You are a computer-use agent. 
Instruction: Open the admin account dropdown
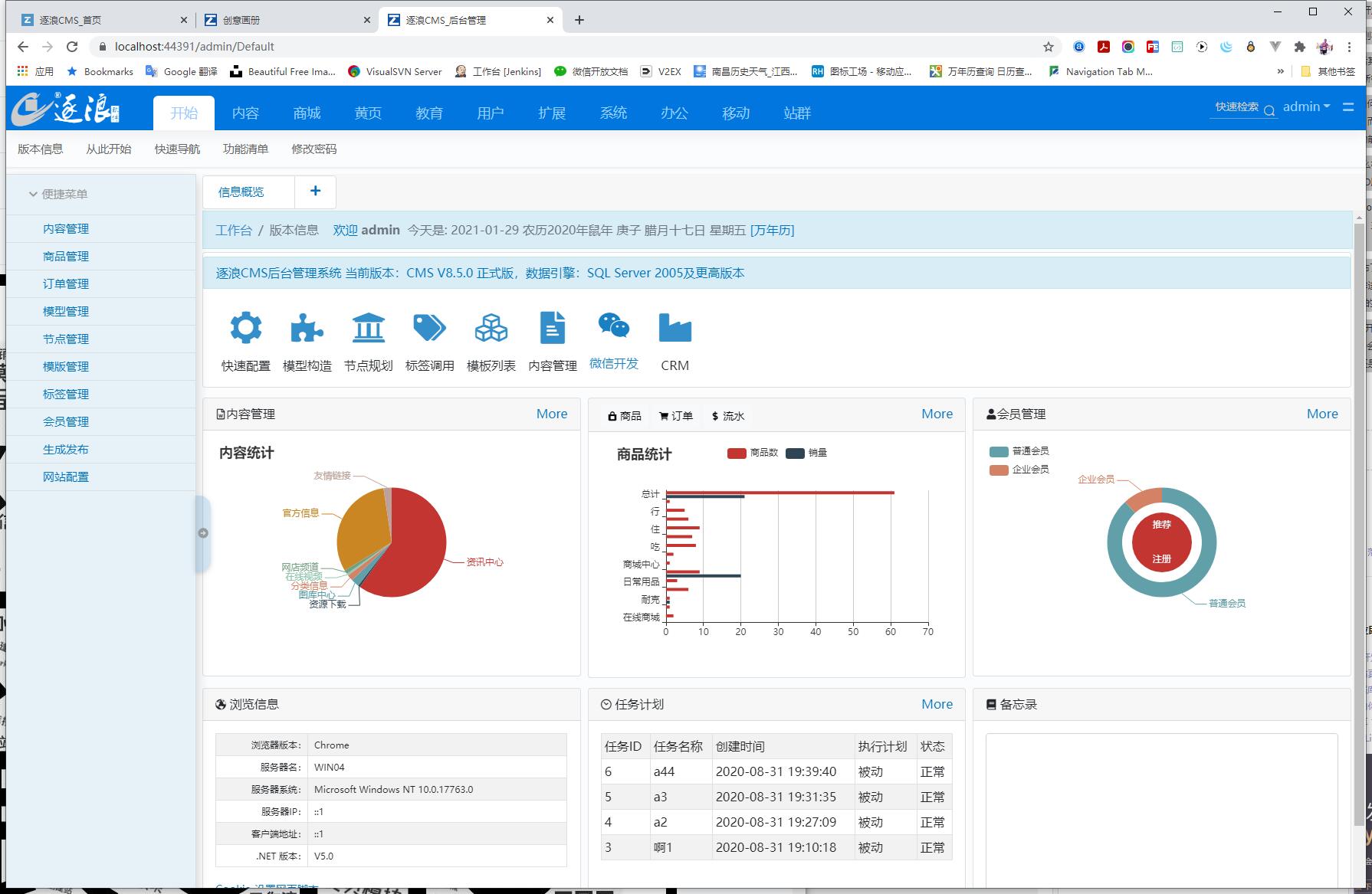[1306, 106]
